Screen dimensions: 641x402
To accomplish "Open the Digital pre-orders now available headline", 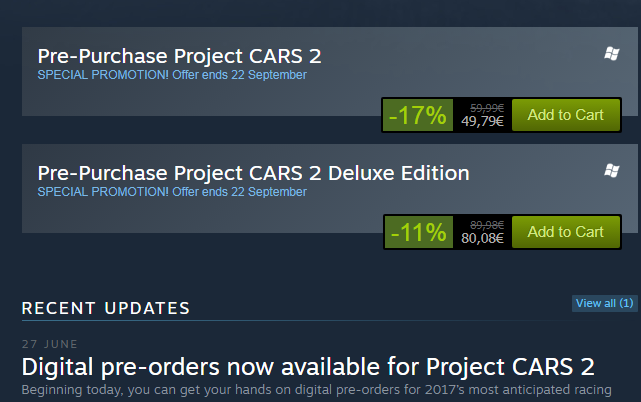I will point(308,365).
